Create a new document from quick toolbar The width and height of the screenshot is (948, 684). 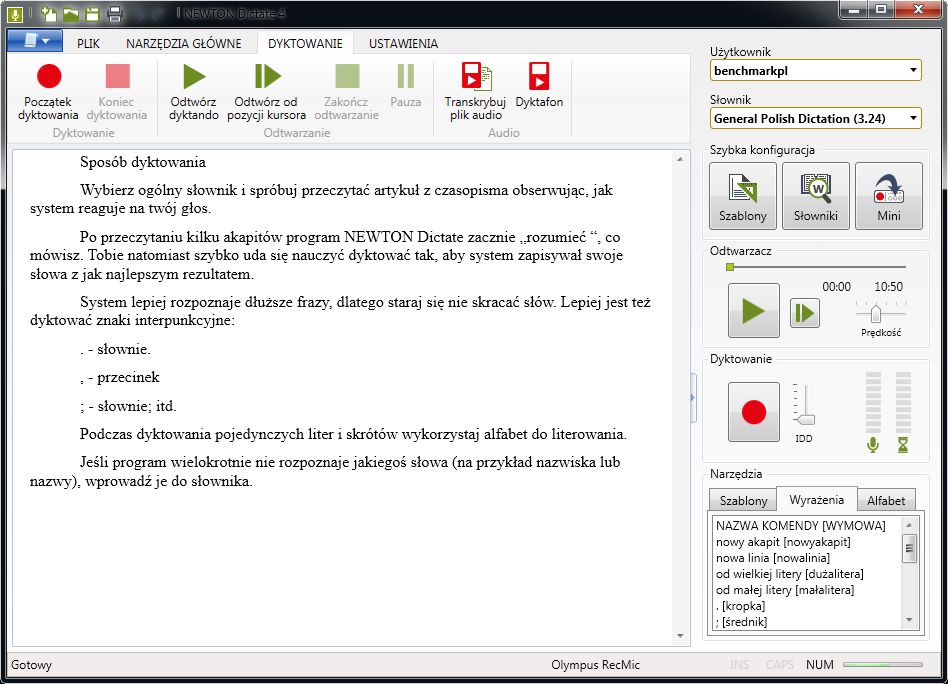coord(49,13)
